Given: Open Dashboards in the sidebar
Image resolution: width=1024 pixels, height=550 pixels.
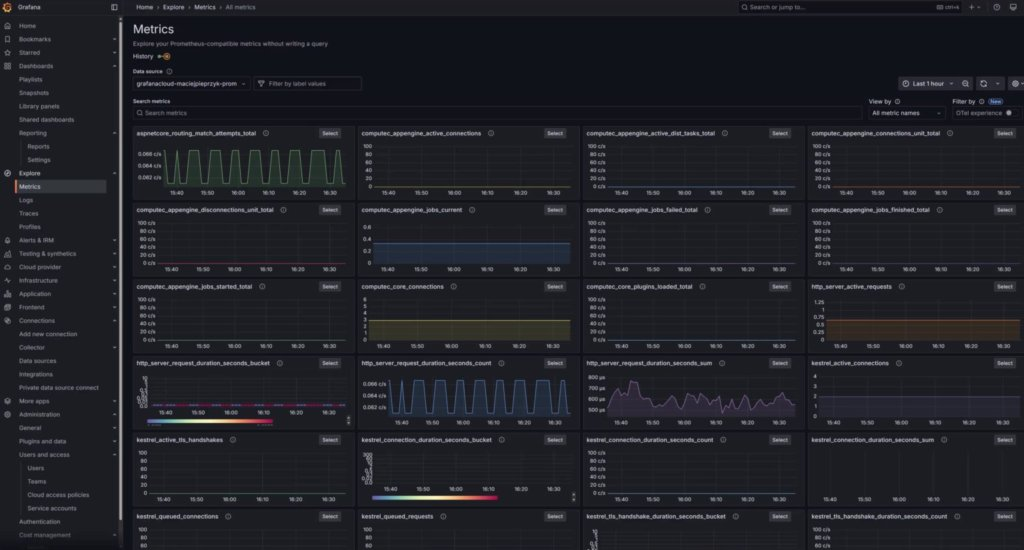Looking at the screenshot, I should (36, 66).
